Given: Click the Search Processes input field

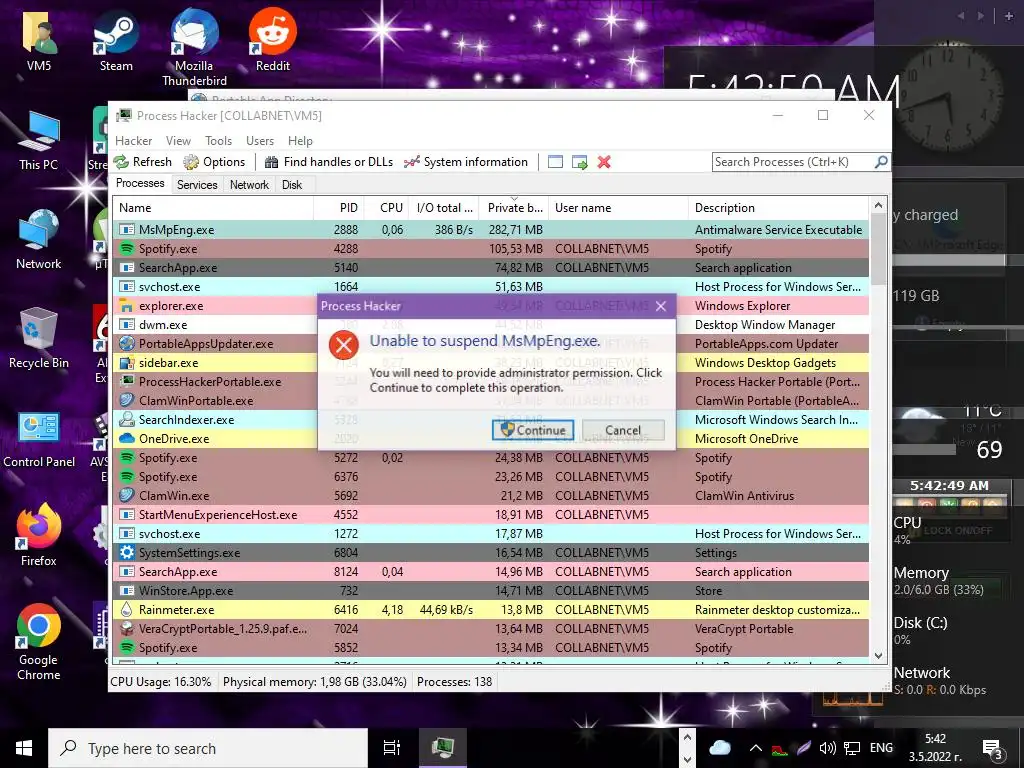Looking at the screenshot, I should coord(792,161).
